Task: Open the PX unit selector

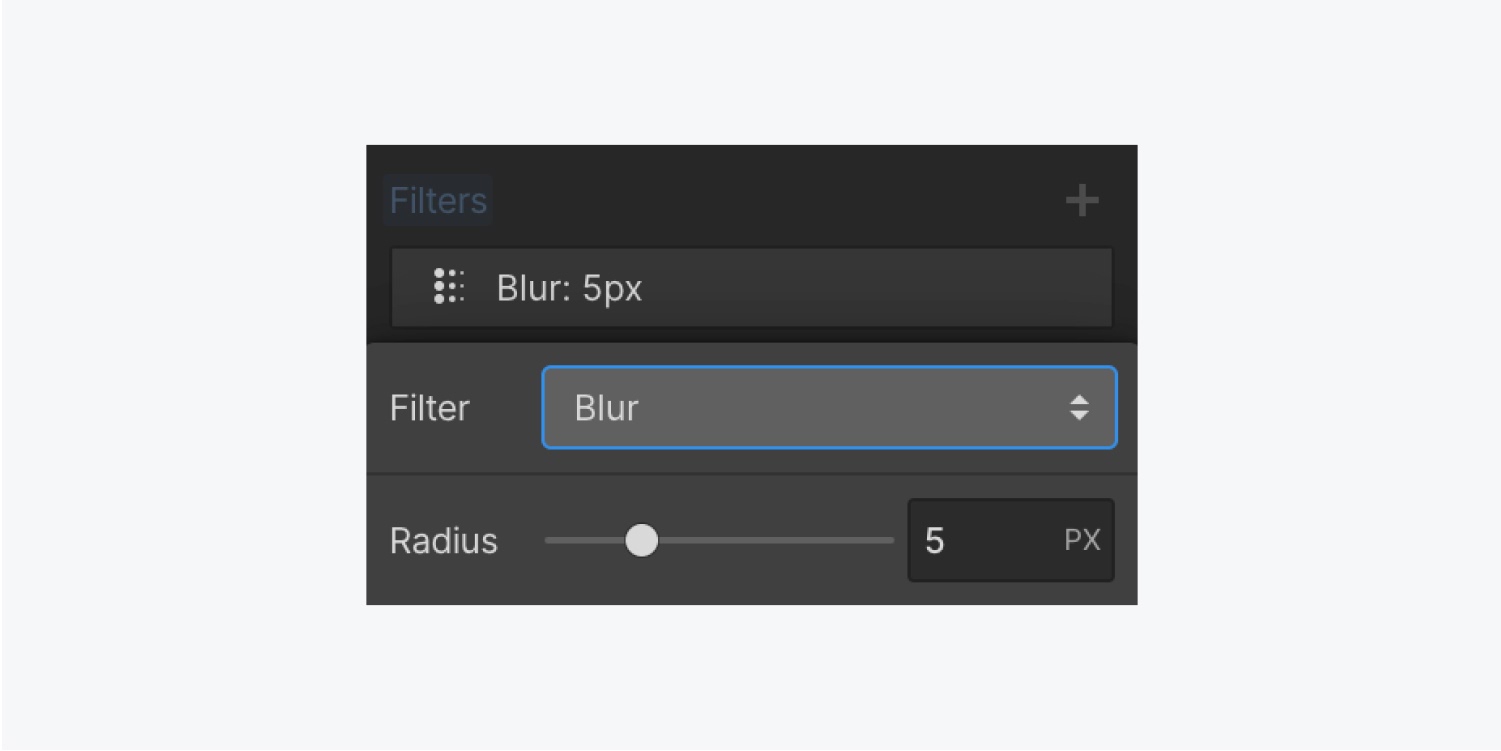Action: point(1082,541)
